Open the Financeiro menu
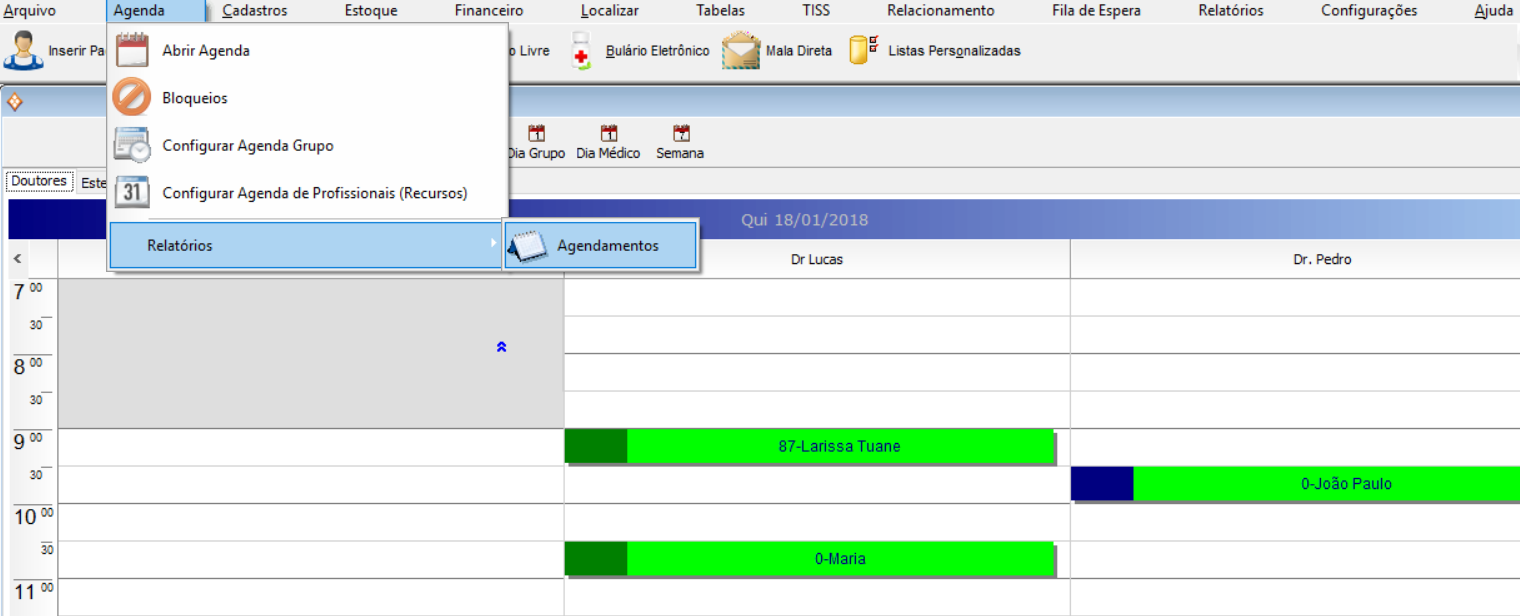The image size is (1520, 616). point(488,11)
